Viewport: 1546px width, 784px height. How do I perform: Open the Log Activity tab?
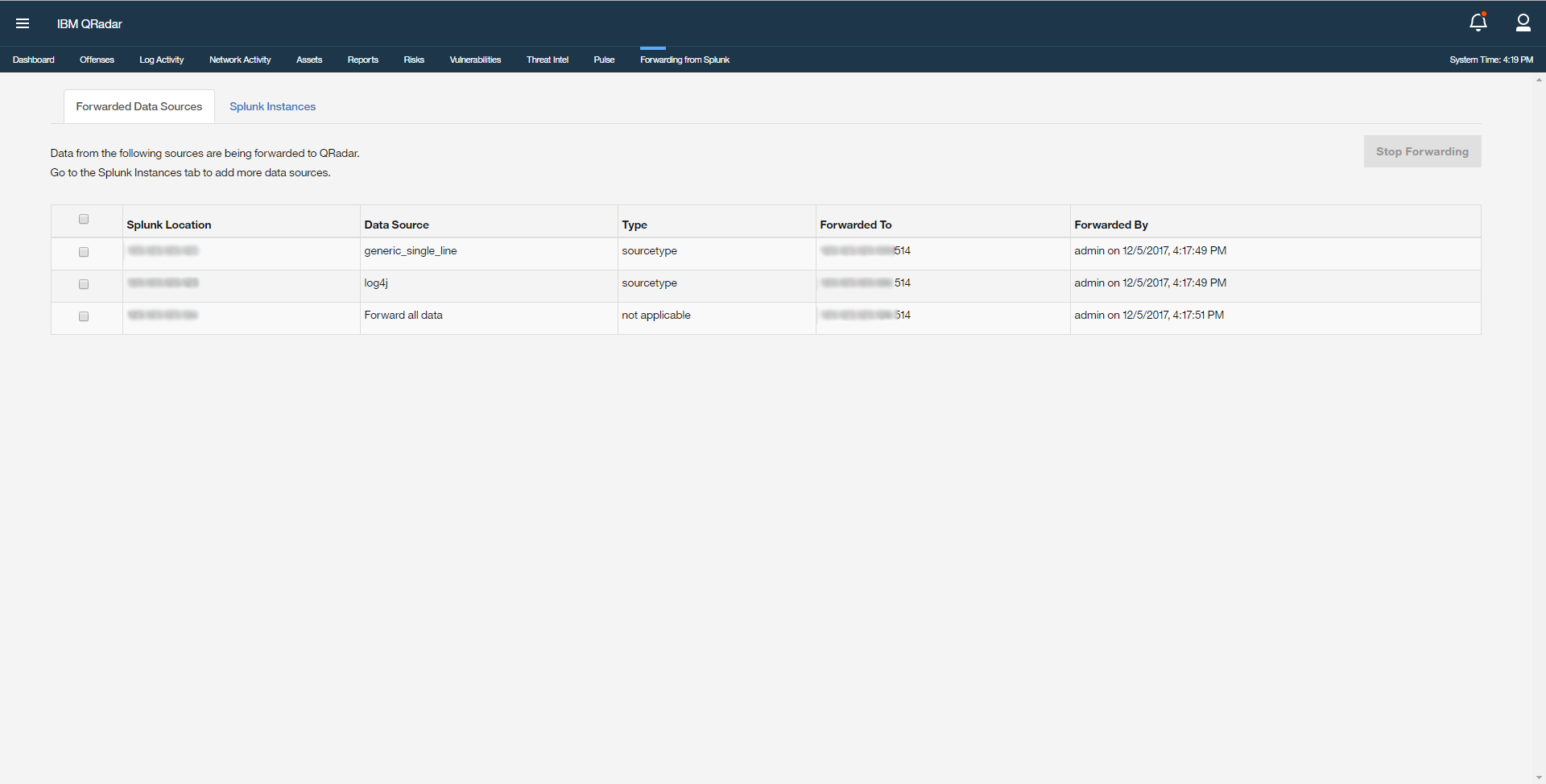161,60
